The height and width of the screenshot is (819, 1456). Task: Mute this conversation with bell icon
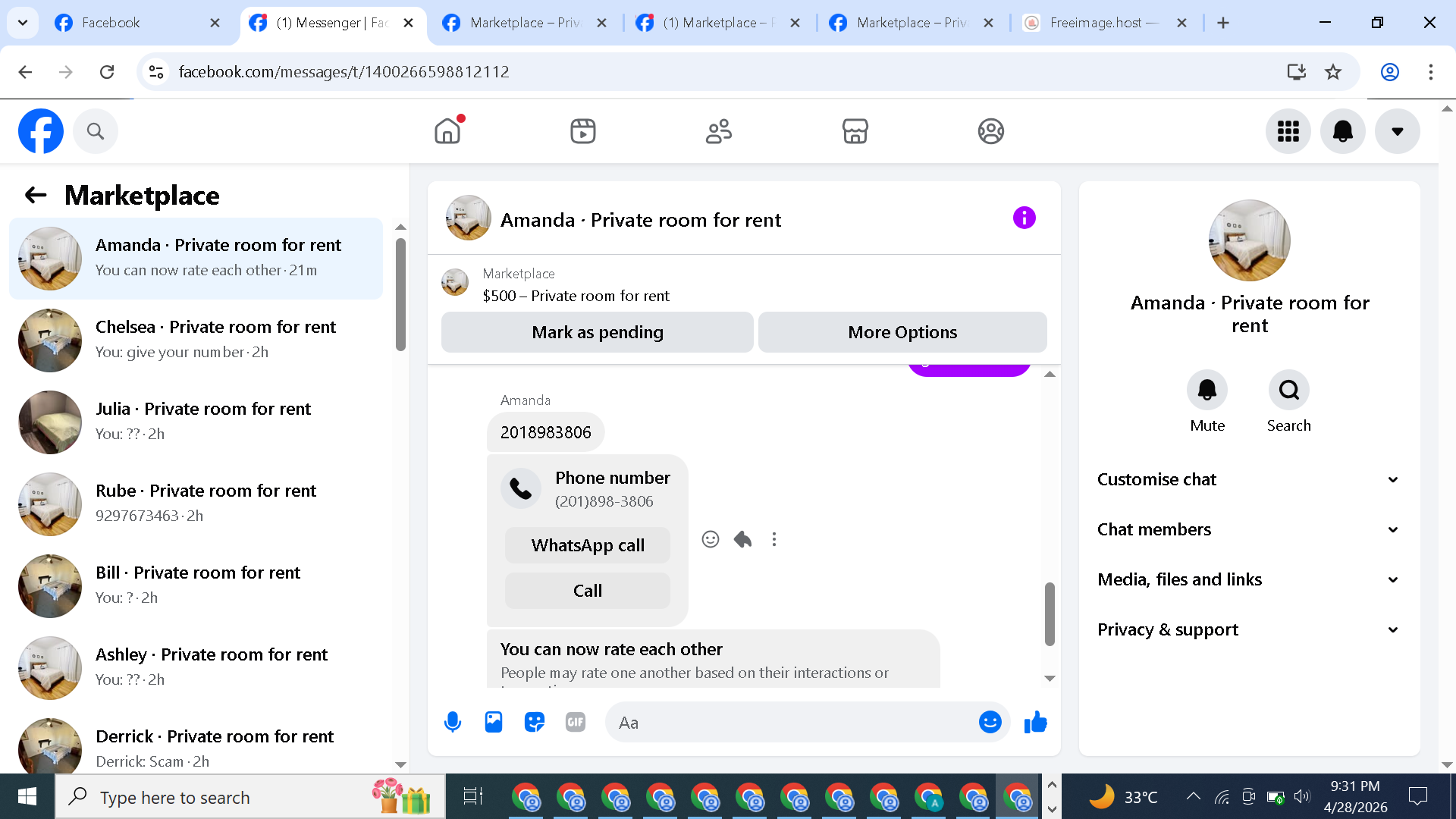point(1207,391)
